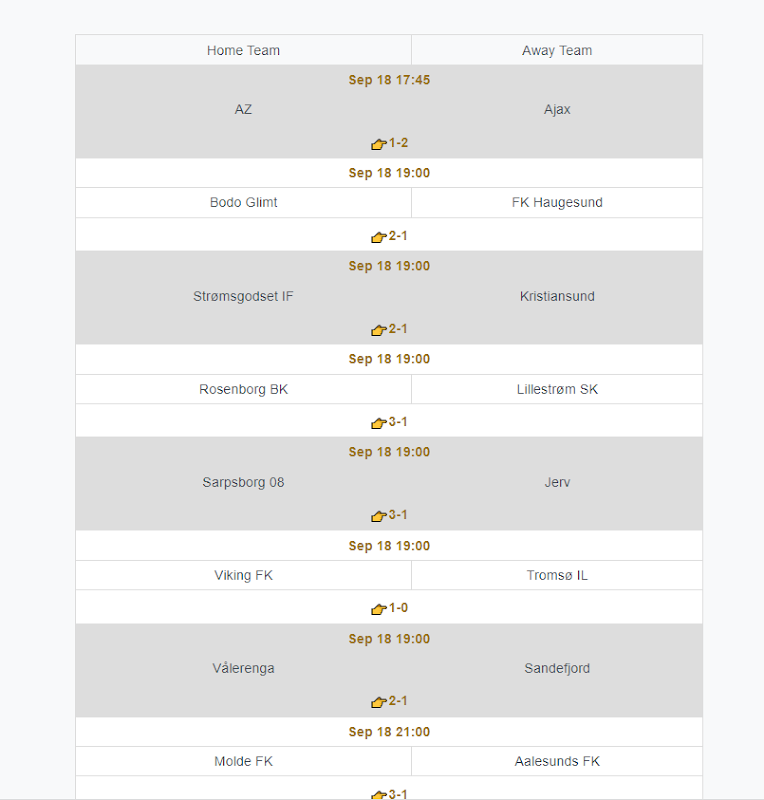The height and width of the screenshot is (800, 764).
Task: Click the Sandefjord away team name
Action: click(557, 669)
